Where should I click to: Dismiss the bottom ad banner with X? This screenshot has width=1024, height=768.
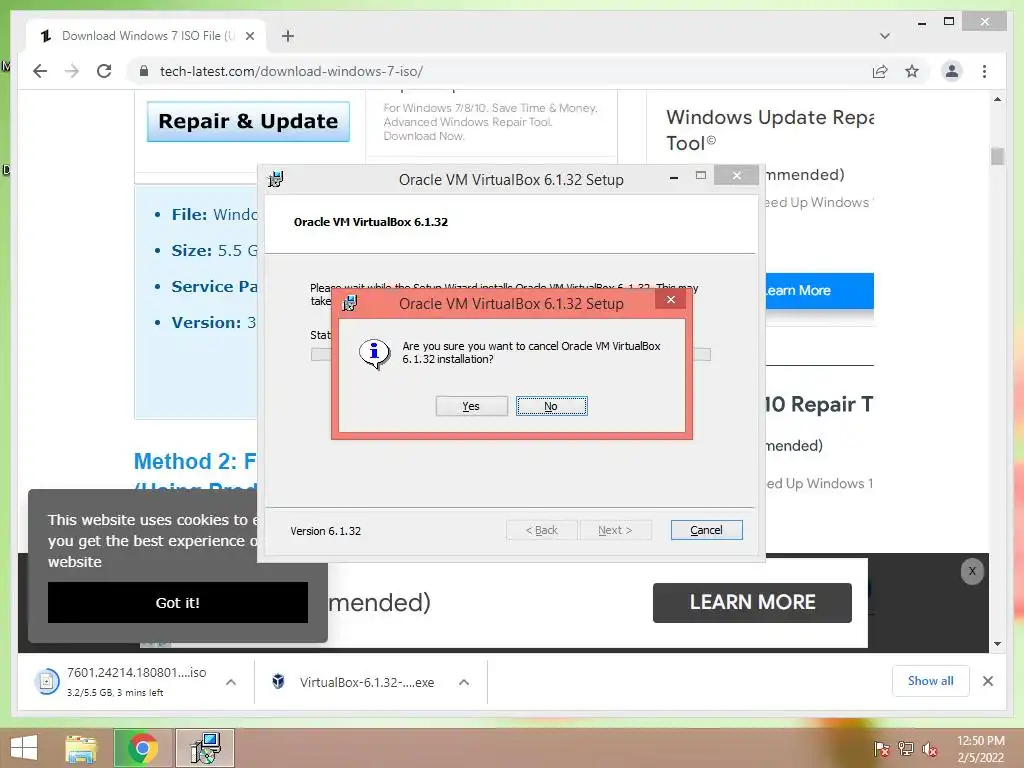point(972,571)
